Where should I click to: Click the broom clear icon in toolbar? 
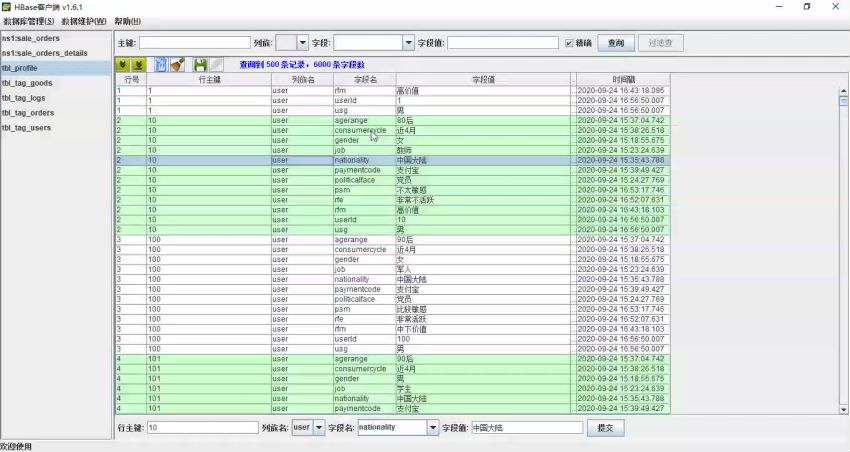(178, 64)
